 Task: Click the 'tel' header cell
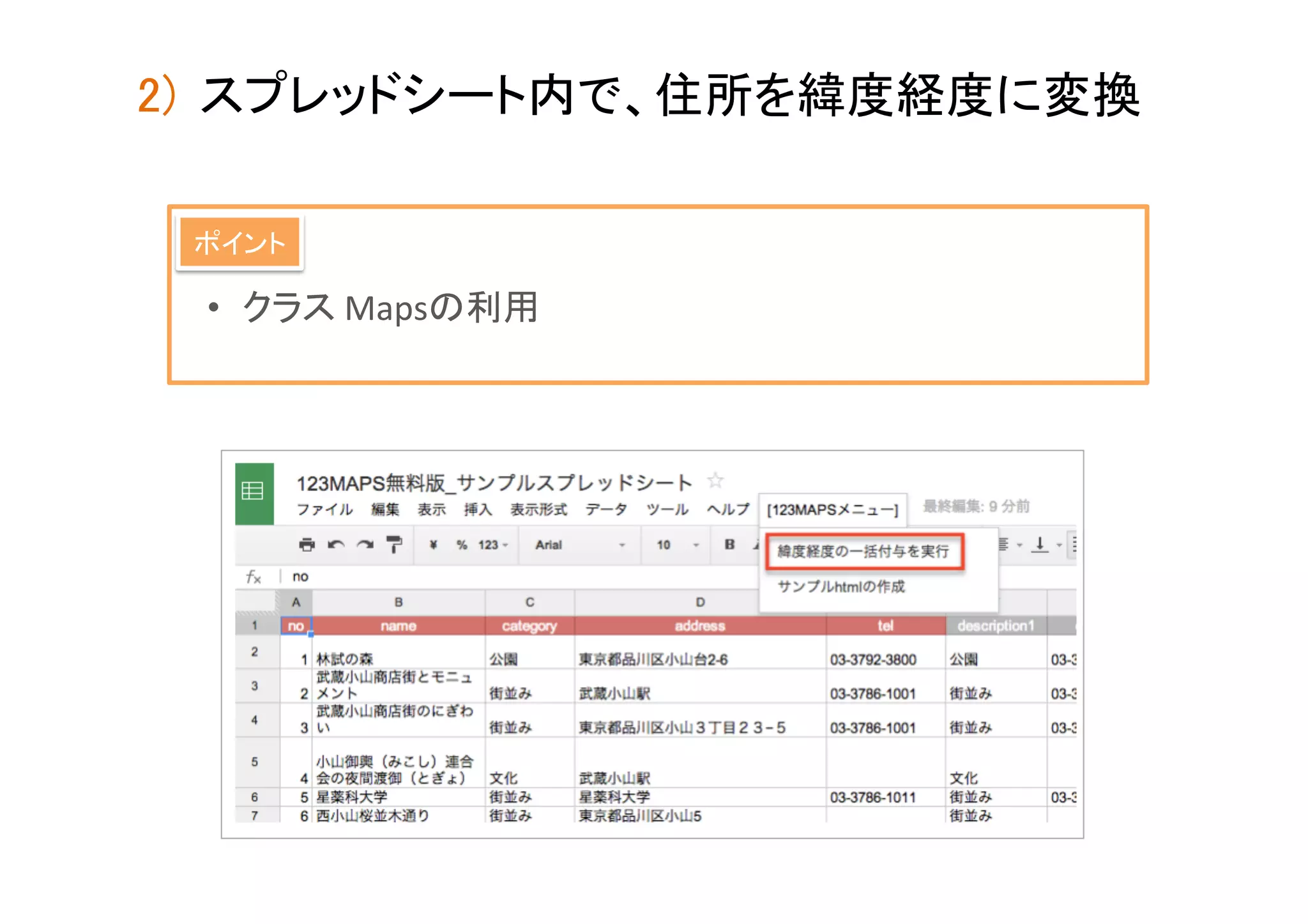pos(886,626)
